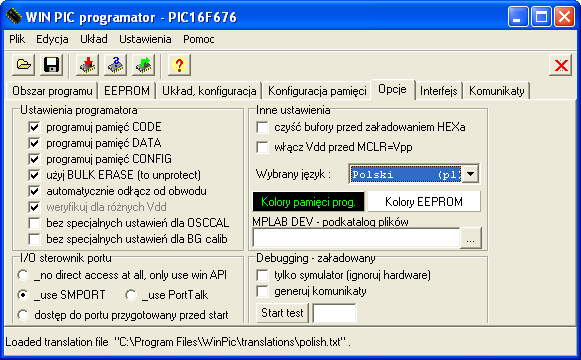Select _use PortTalk radio button

131,295
